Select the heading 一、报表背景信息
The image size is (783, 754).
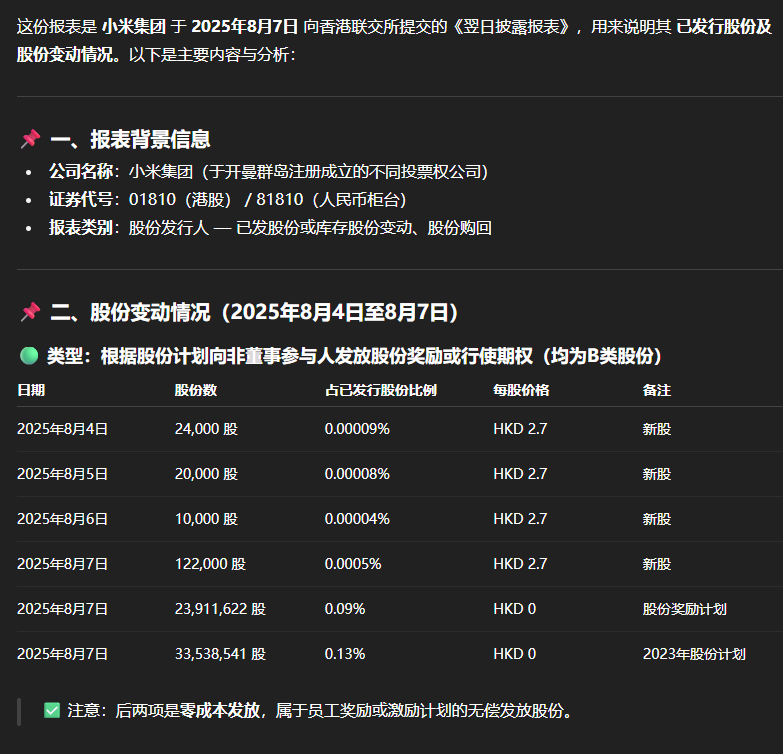click(130, 139)
